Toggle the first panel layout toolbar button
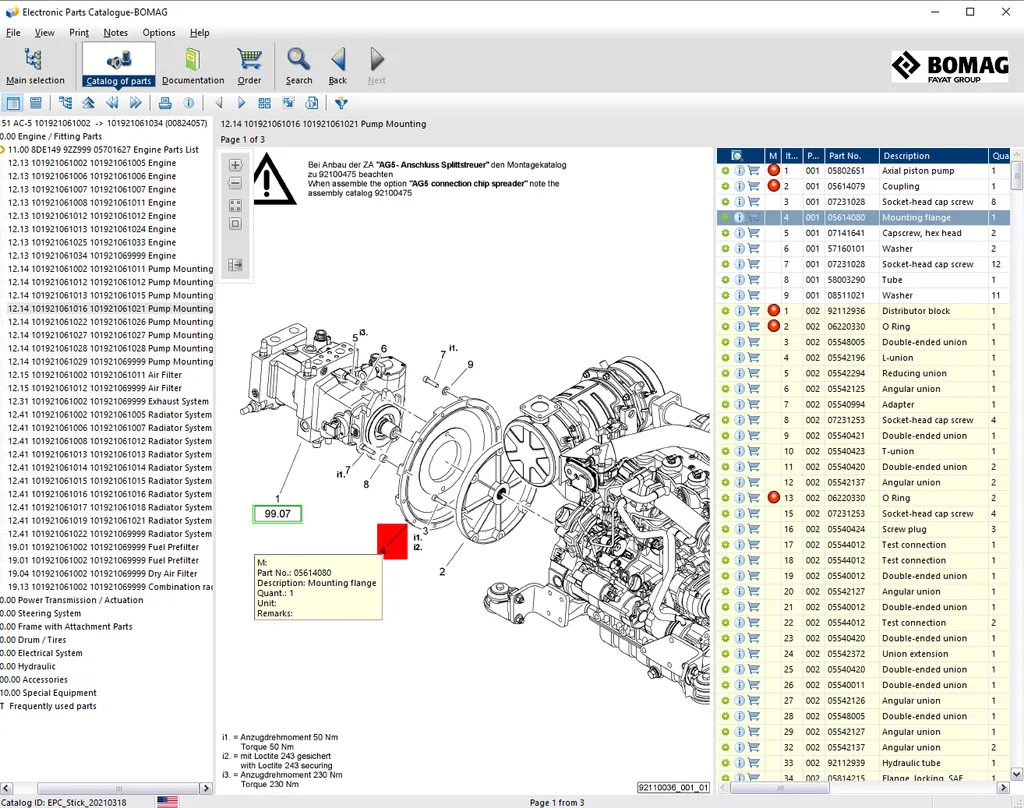Viewport: 1024px width, 808px height. [13, 103]
